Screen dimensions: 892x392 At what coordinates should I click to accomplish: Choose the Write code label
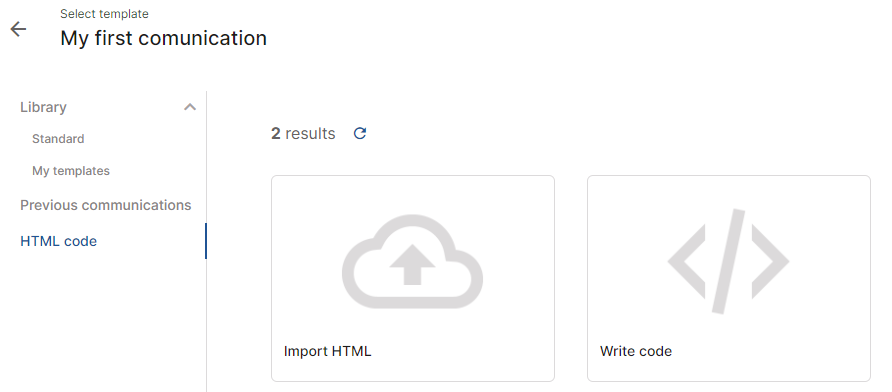[636, 351]
